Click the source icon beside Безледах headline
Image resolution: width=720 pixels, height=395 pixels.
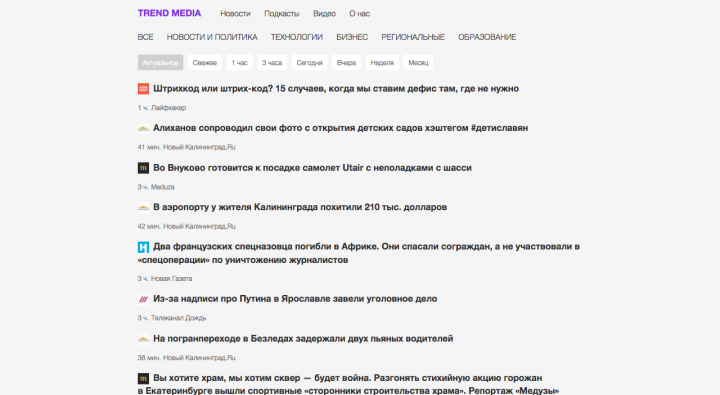(143, 339)
